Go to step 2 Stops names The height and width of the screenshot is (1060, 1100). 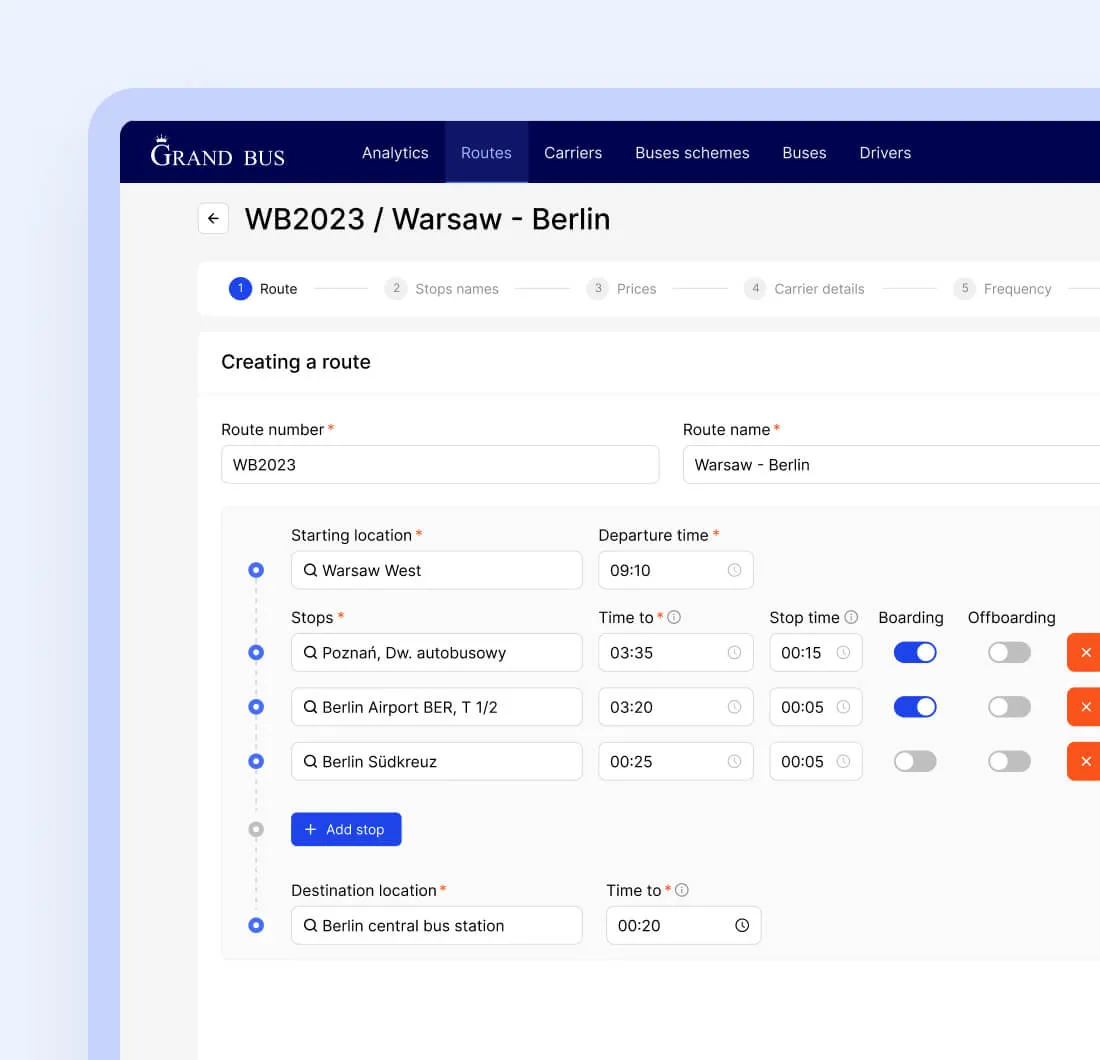click(x=442, y=288)
